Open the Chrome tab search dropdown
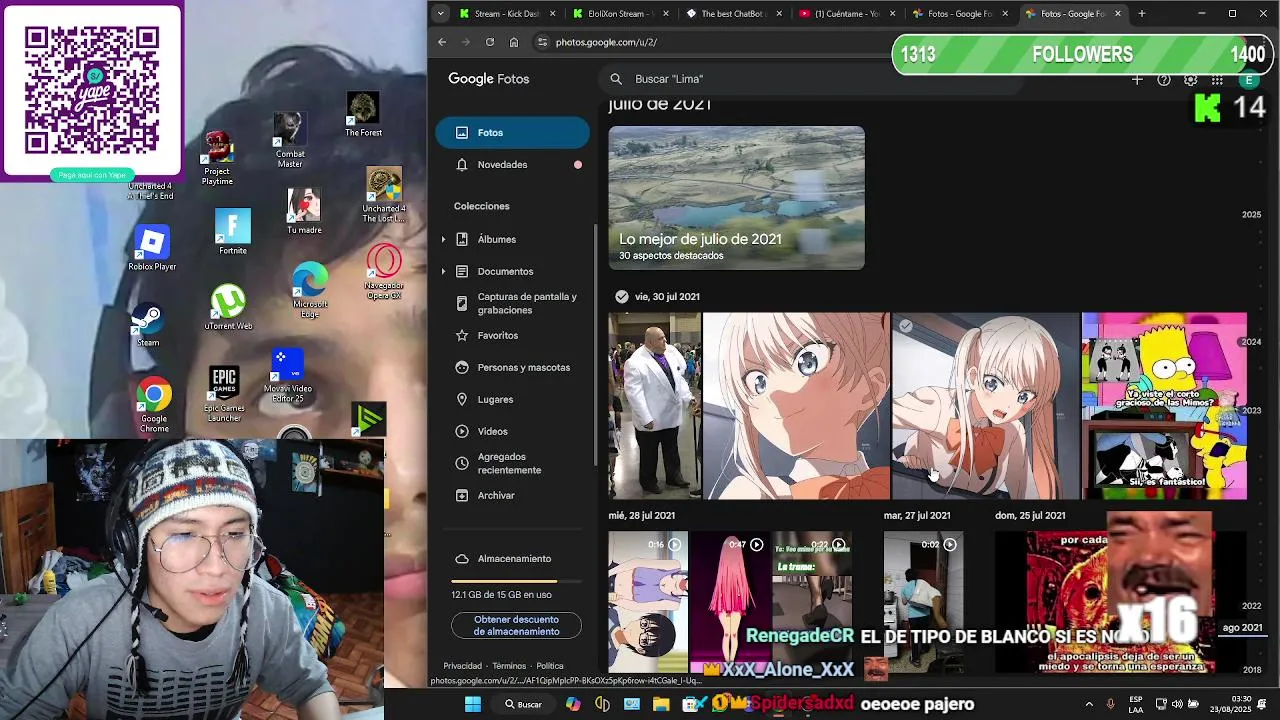This screenshot has height=720, width=1280. (x=441, y=14)
